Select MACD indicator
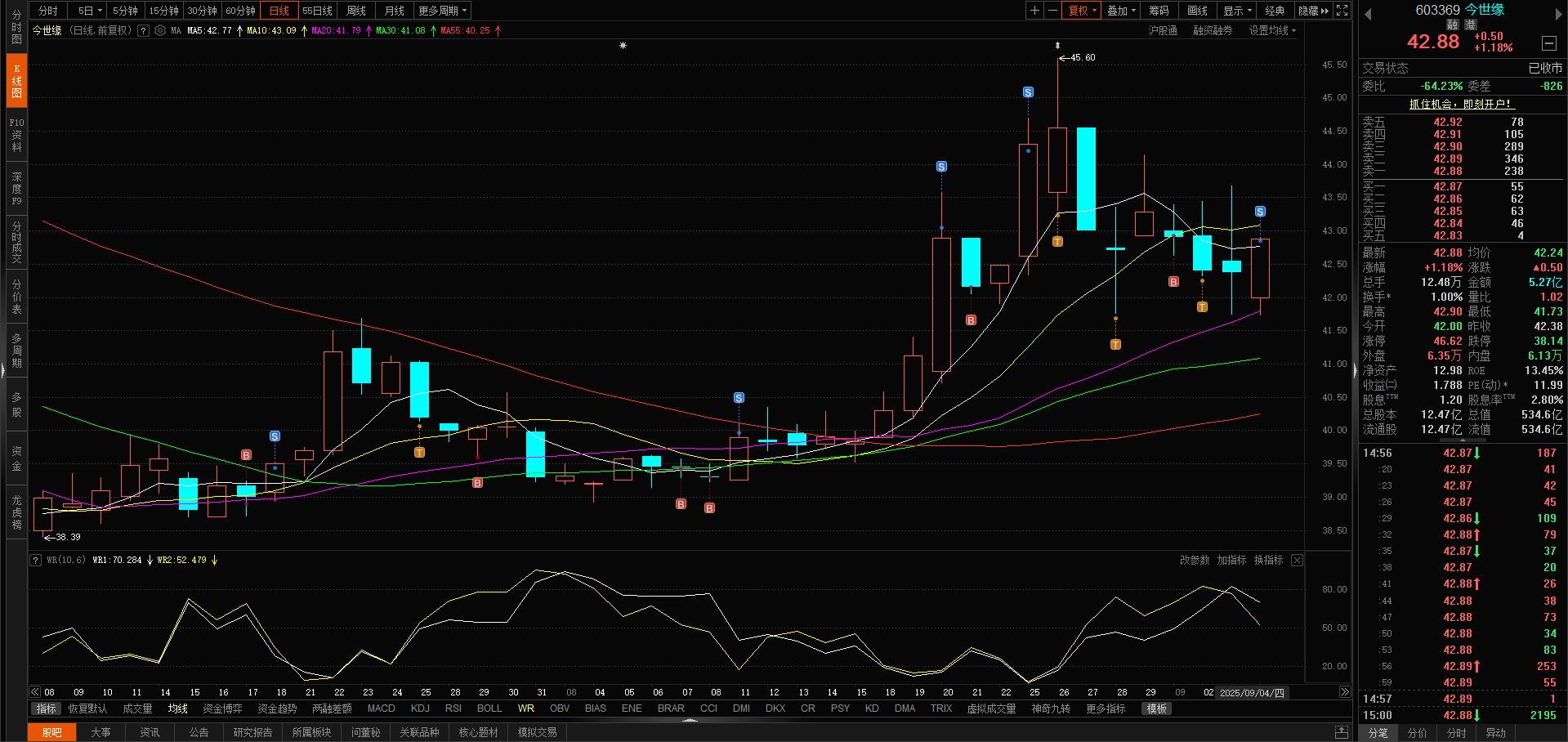The height and width of the screenshot is (742, 1568). pos(381,708)
